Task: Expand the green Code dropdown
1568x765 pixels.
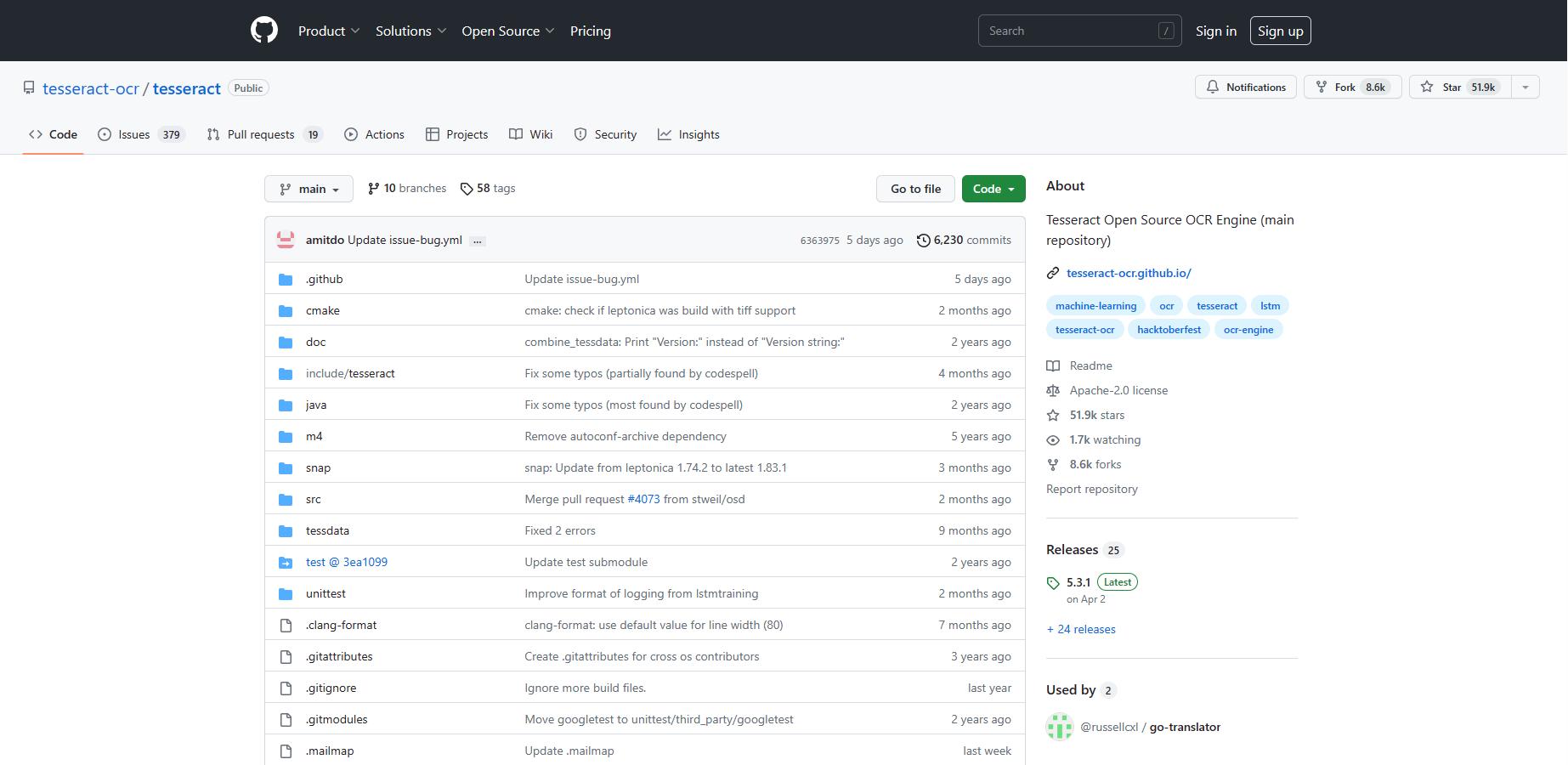Action: [x=993, y=189]
